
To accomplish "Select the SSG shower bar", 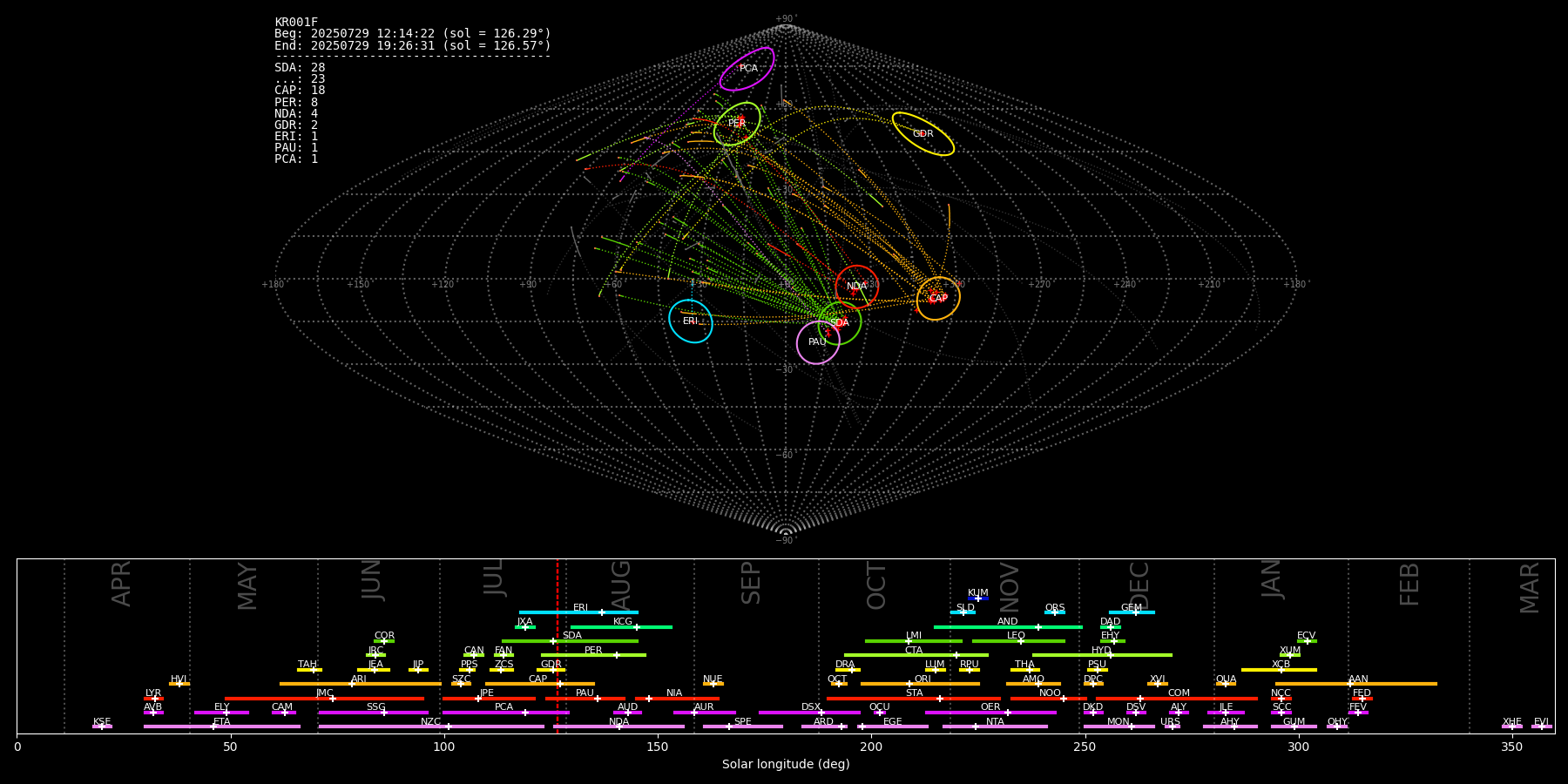I will (x=373, y=713).
